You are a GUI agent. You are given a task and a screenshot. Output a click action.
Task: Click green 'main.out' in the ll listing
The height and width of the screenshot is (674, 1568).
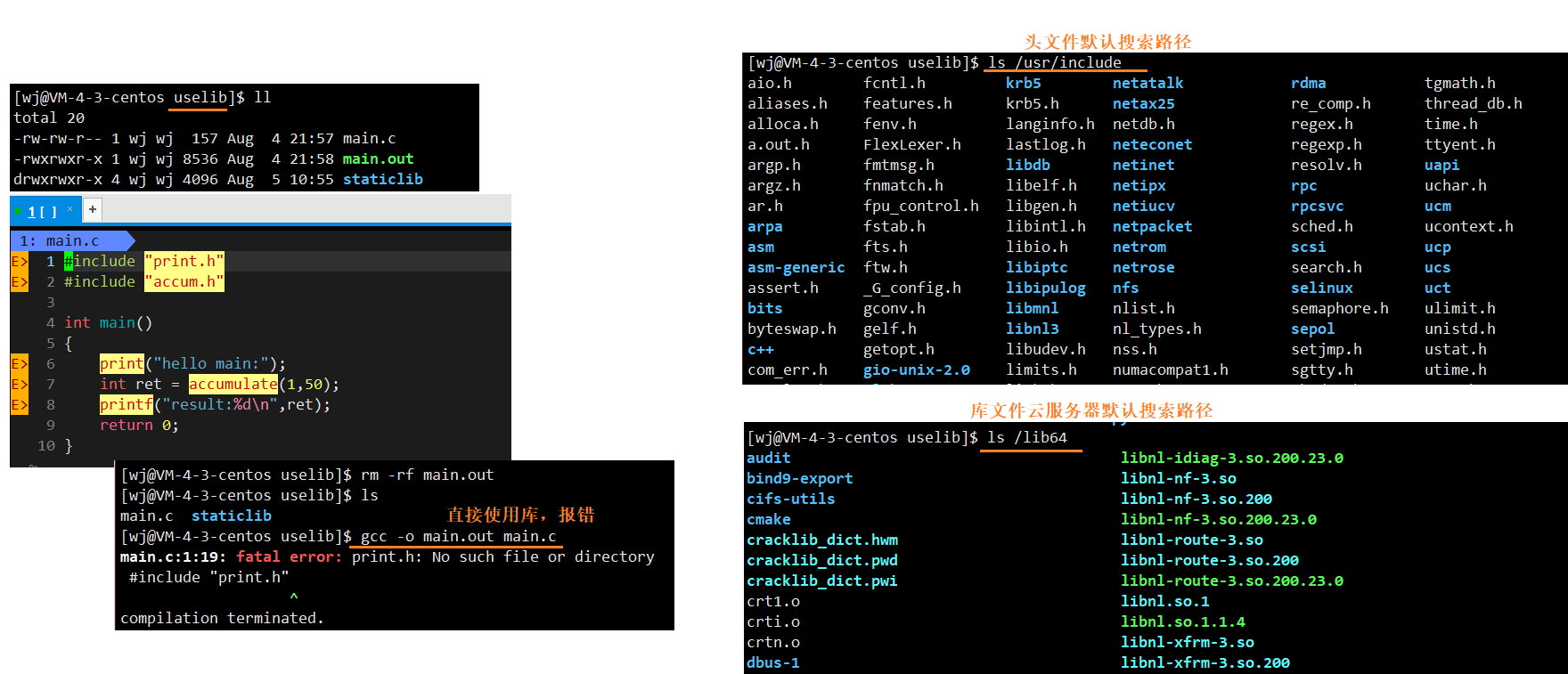379,158
